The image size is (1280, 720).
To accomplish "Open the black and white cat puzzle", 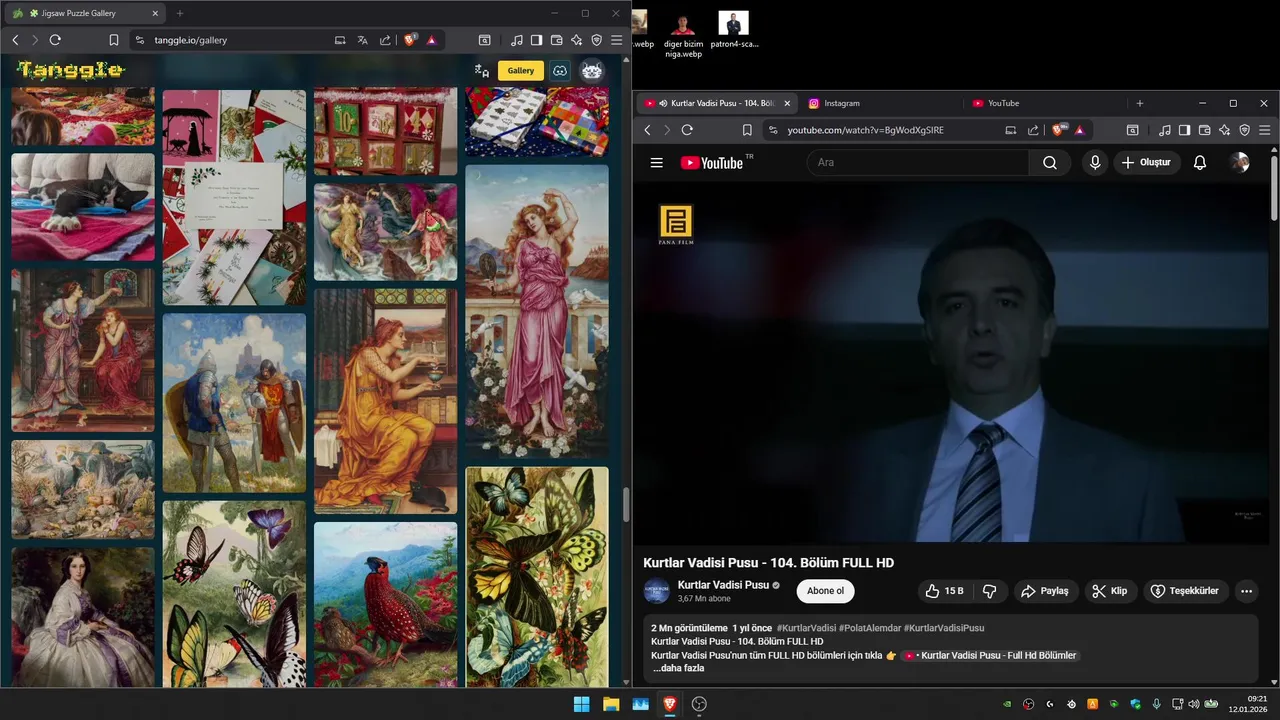I will click(83, 206).
